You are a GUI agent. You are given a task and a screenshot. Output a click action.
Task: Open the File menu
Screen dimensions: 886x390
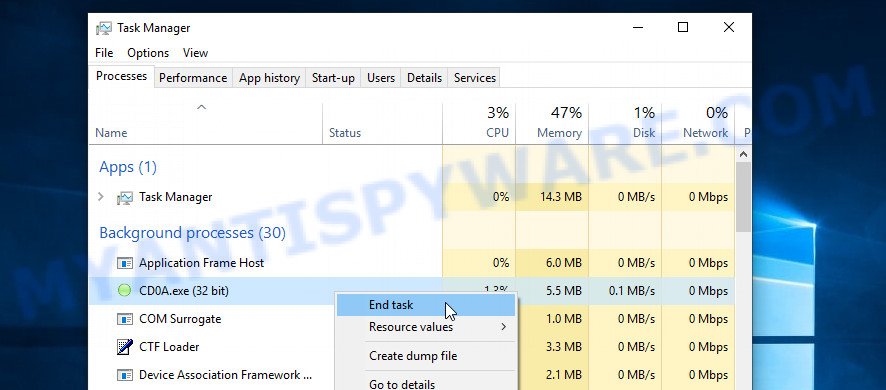tap(104, 53)
